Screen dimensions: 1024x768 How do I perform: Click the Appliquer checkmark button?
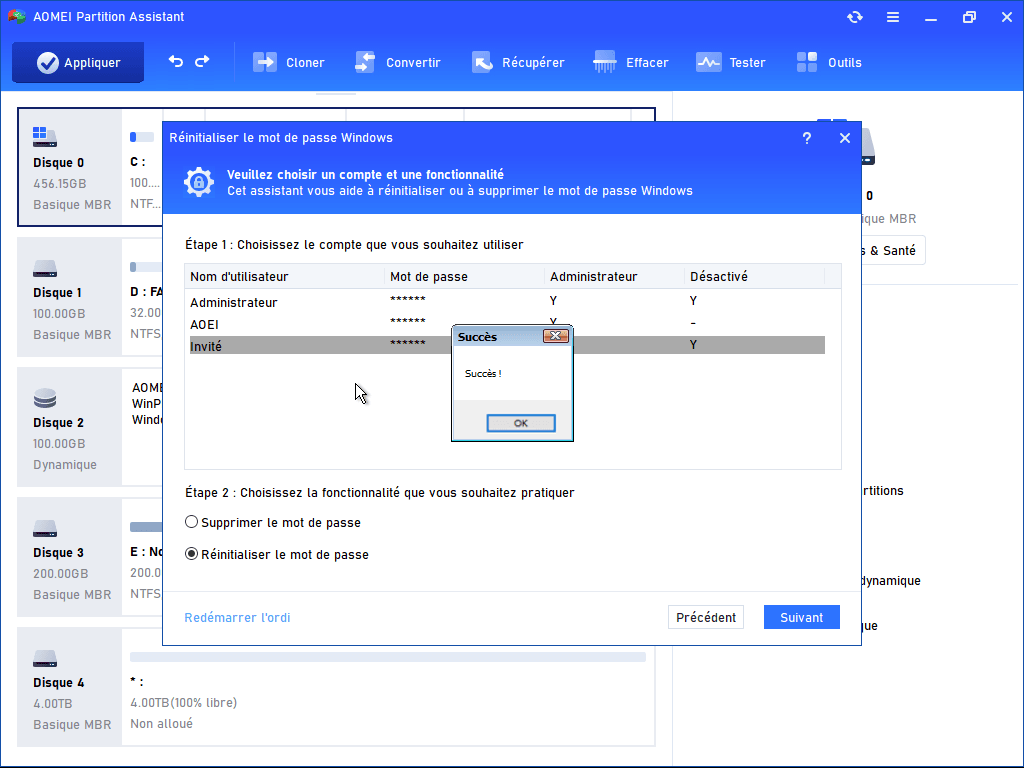coord(78,62)
